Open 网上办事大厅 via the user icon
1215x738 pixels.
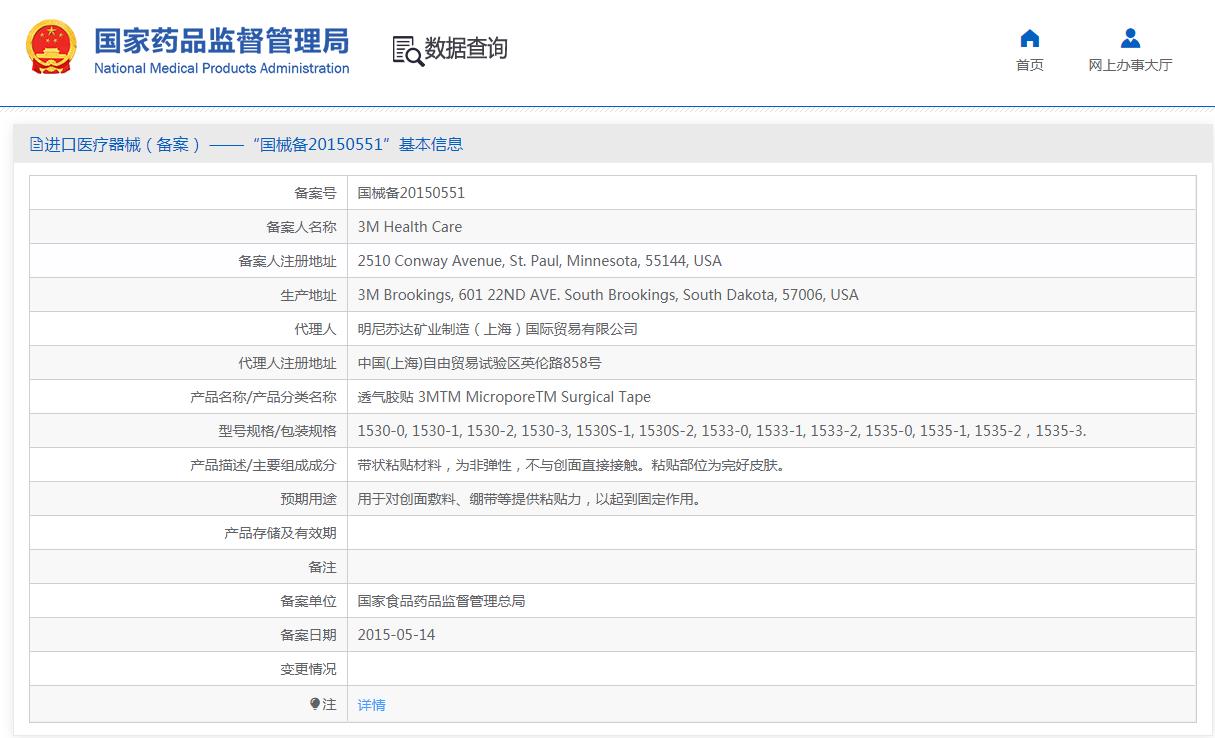(x=1130, y=38)
